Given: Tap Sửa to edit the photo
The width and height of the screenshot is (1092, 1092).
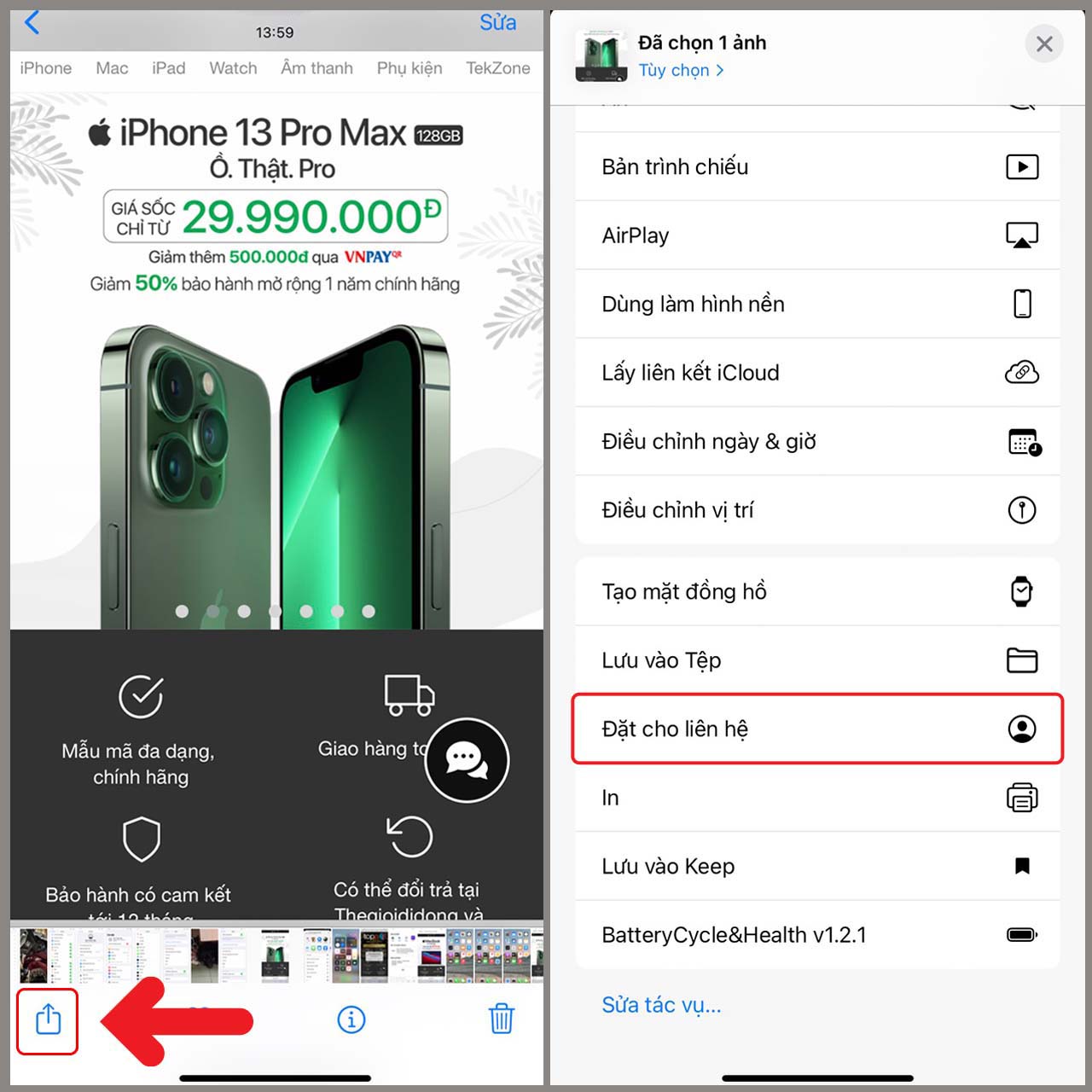Looking at the screenshot, I should tap(497, 22).
